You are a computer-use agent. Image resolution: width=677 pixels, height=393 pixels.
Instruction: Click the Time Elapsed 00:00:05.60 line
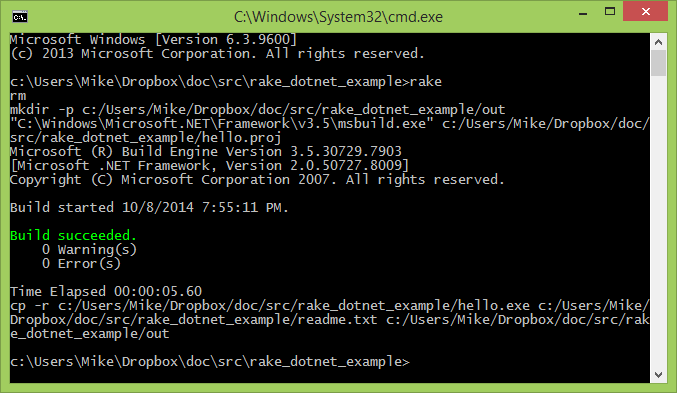[x=106, y=292]
